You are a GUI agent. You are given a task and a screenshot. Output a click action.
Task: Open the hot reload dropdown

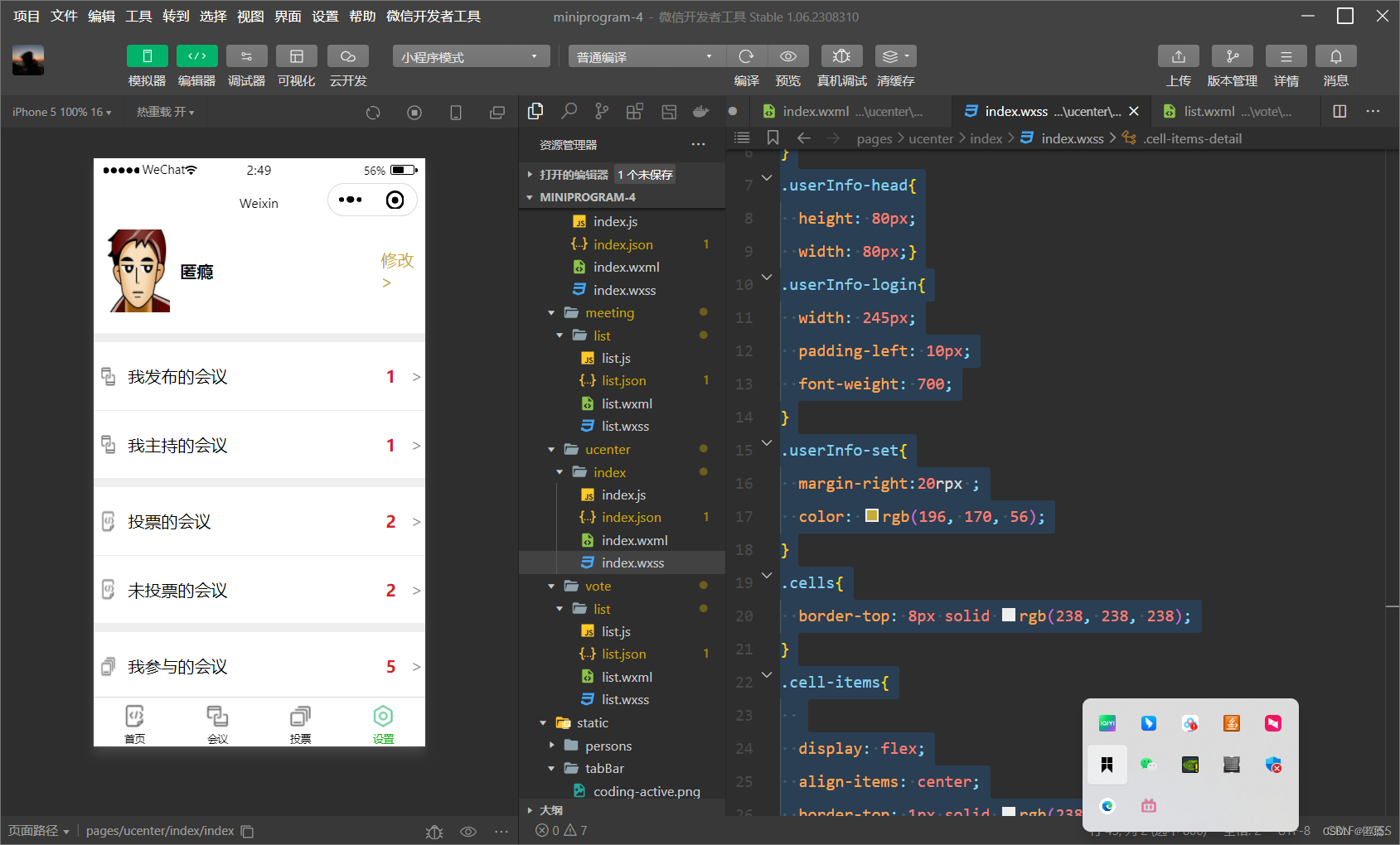coord(165,112)
